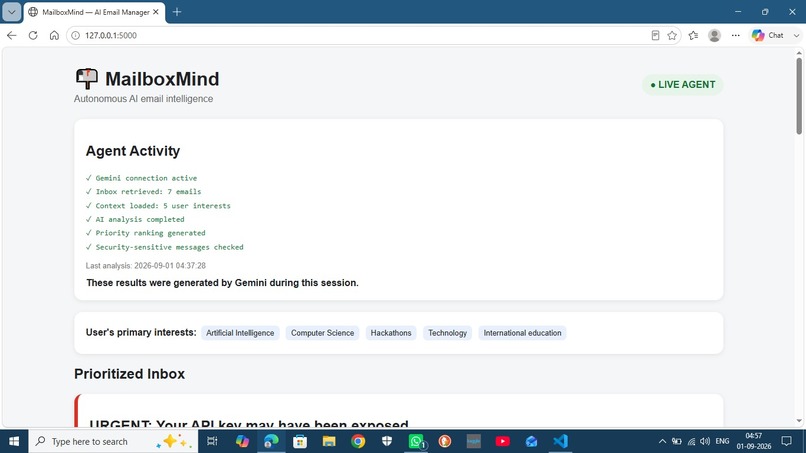This screenshot has width=806, height=453.
Task: Click the Technology interest tag
Action: coord(447,333)
